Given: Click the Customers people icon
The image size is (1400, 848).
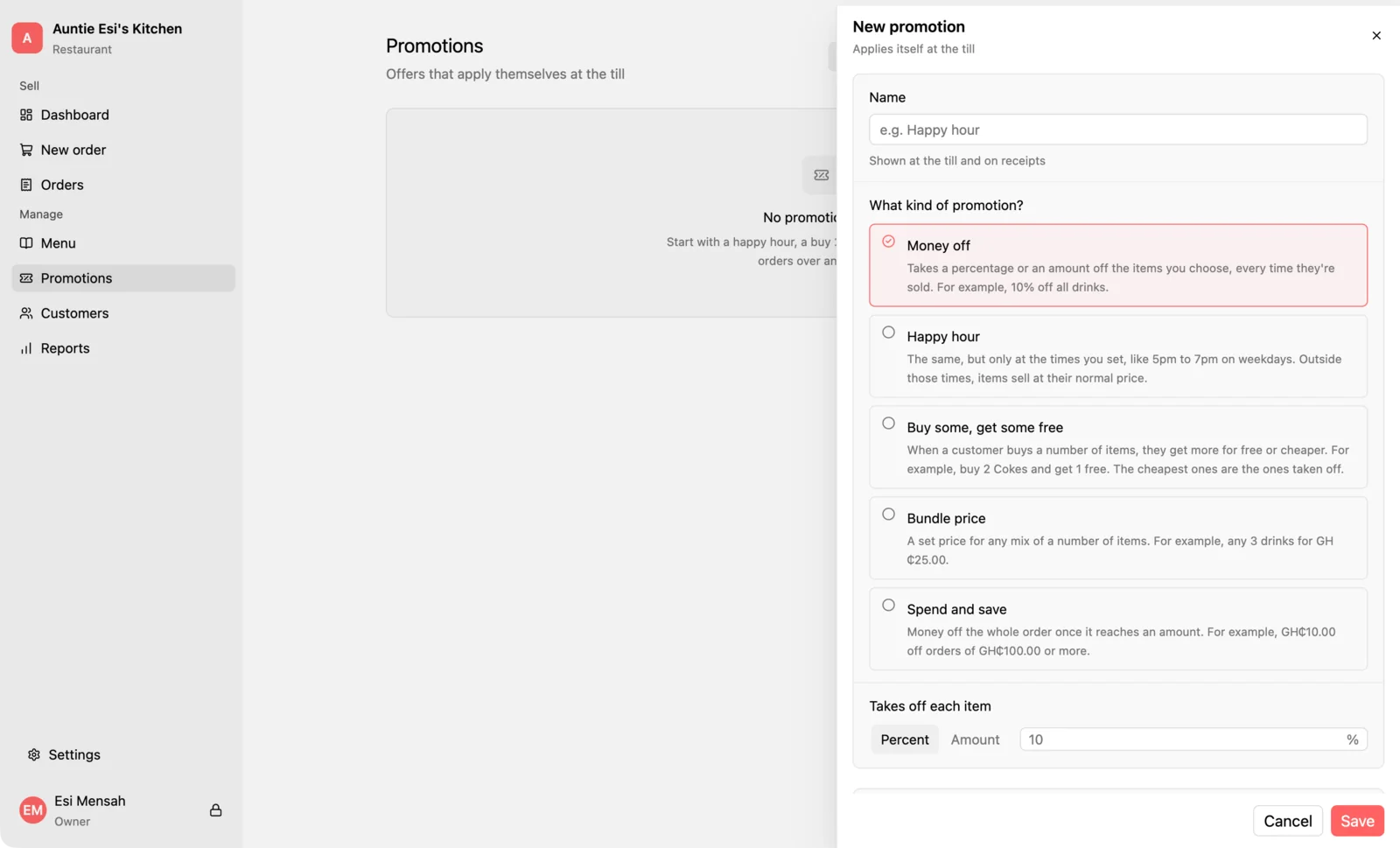Looking at the screenshot, I should click(x=26, y=313).
